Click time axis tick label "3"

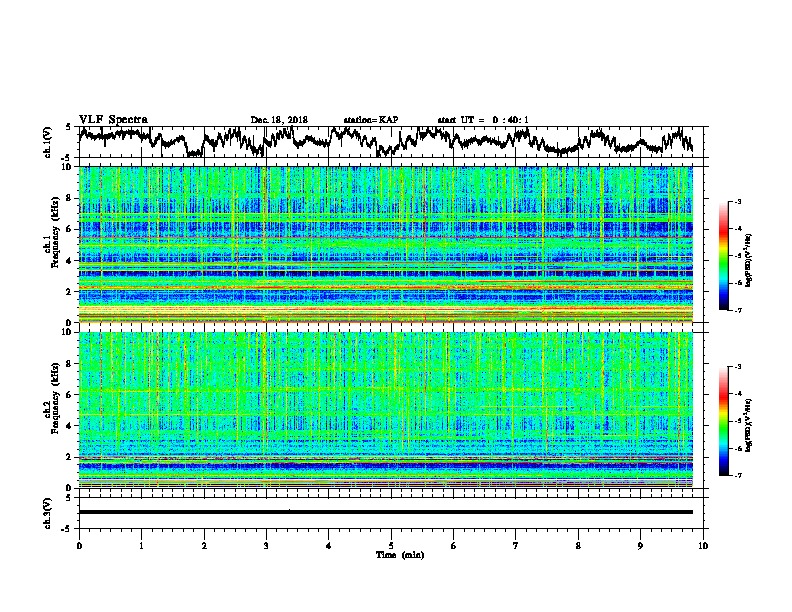(x=266, y=546)
